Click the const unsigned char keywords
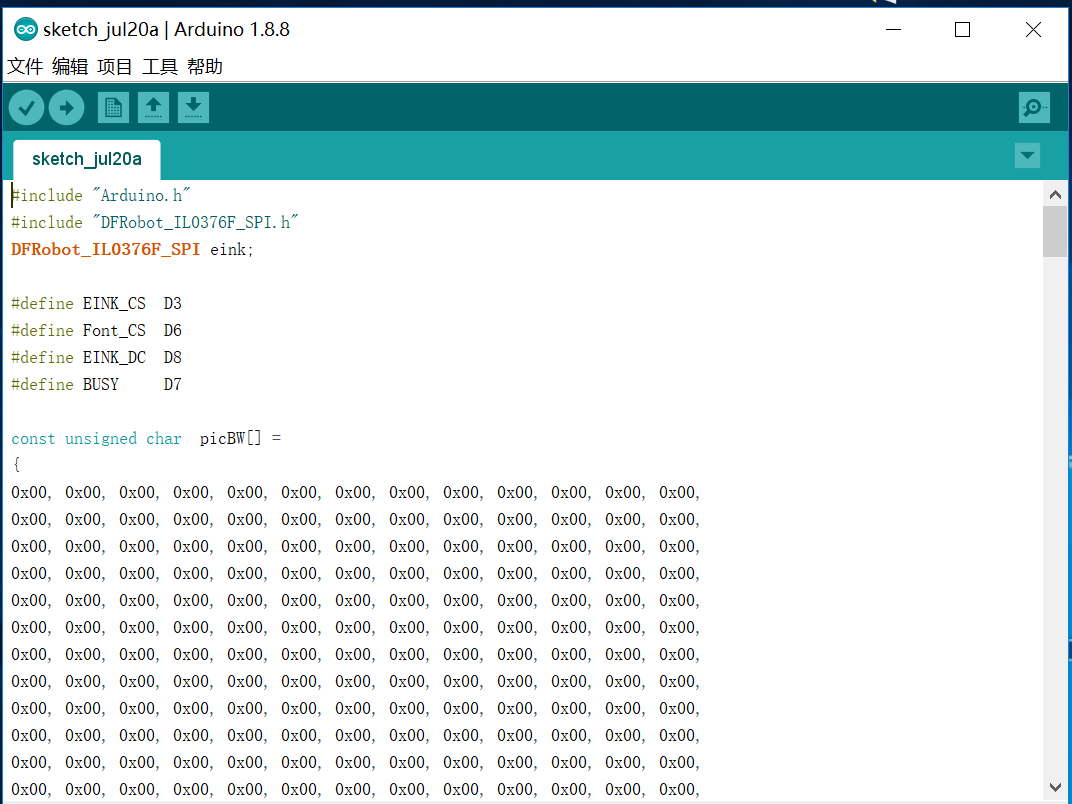 [96, 439]
